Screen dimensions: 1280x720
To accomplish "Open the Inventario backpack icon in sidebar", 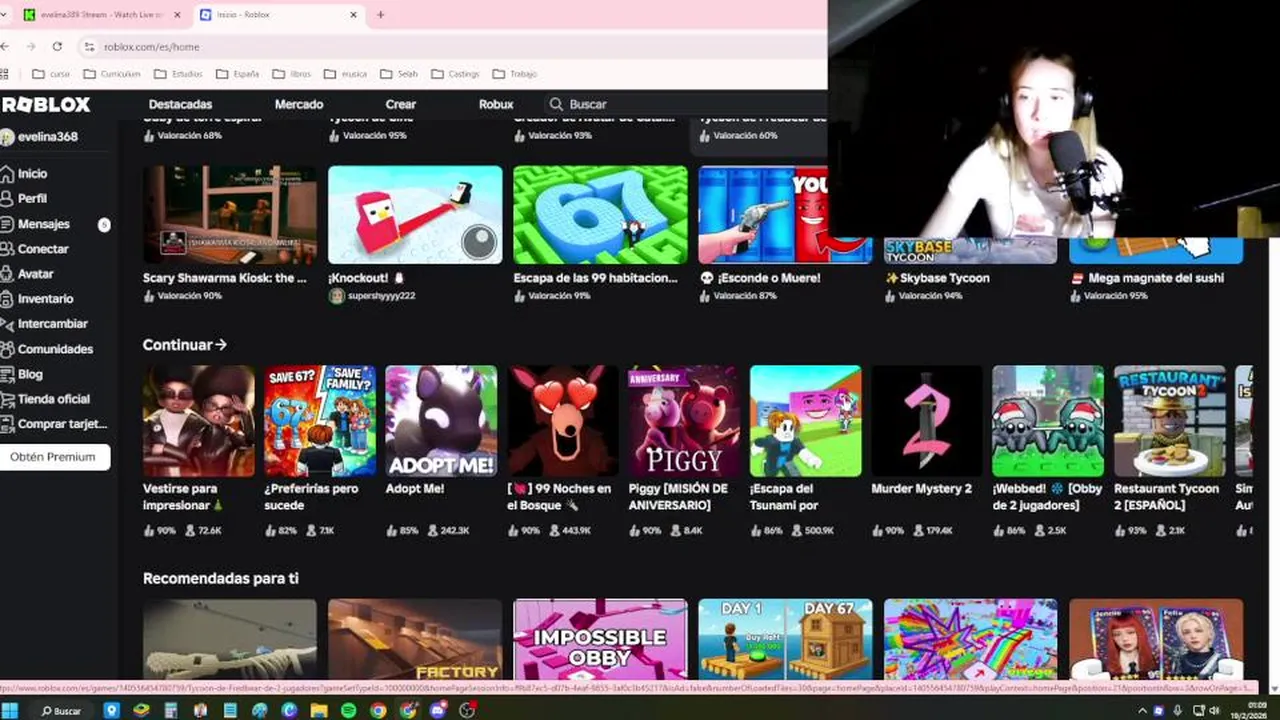I will [7, 299].
